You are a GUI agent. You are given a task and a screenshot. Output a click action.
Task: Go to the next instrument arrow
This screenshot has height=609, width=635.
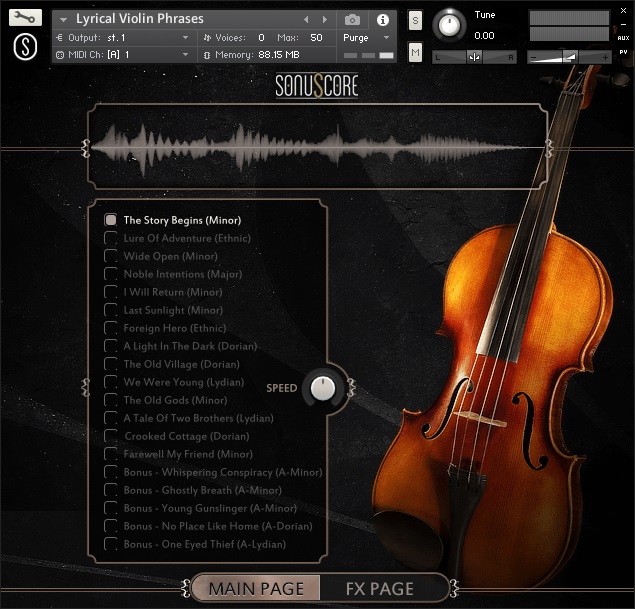324,19
